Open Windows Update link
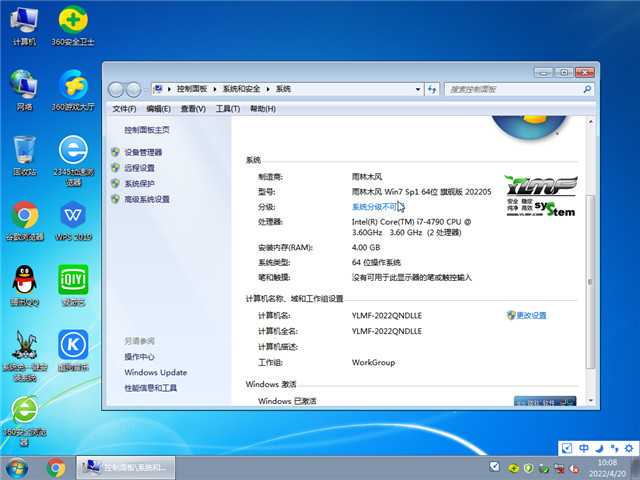The width and height of the screenshot is (640, 480). (x=156, y=372)
